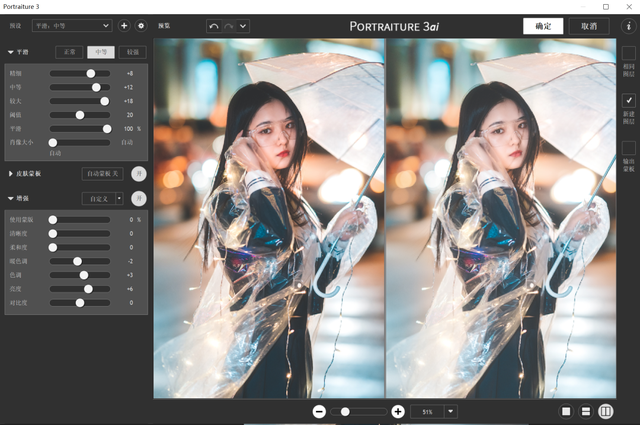Click the add preset plus icon
The height and width of the screenshot is (425, 640).
pos(124,25)
